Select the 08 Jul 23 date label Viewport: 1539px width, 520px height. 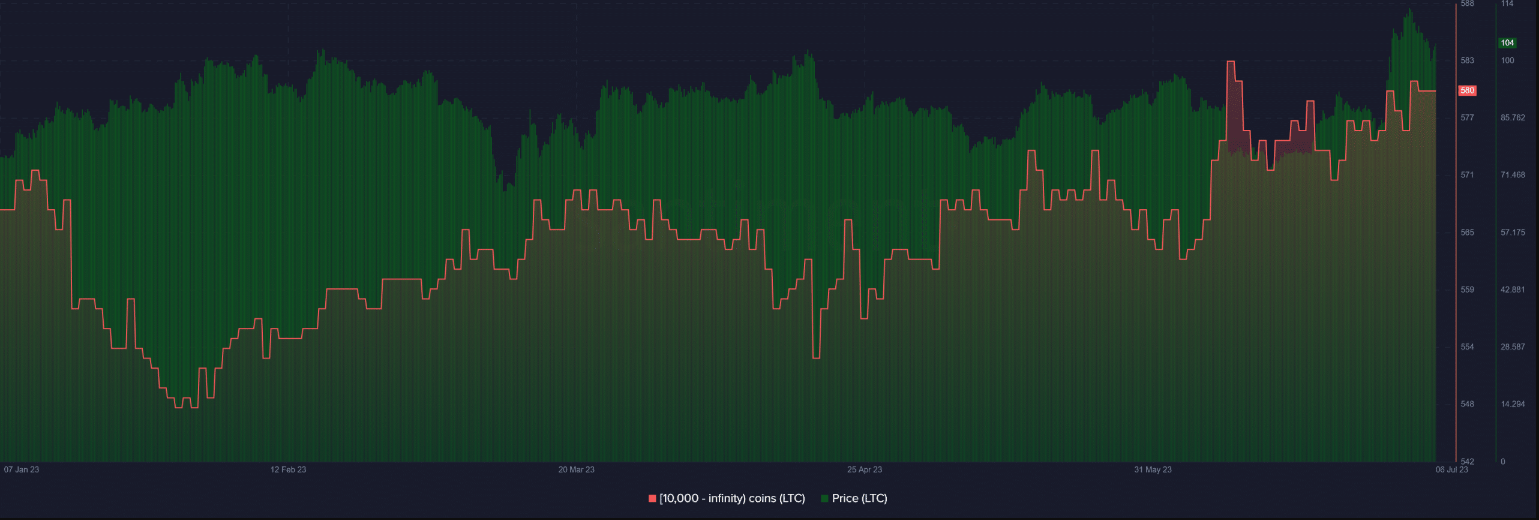(x=1452, y=468)
